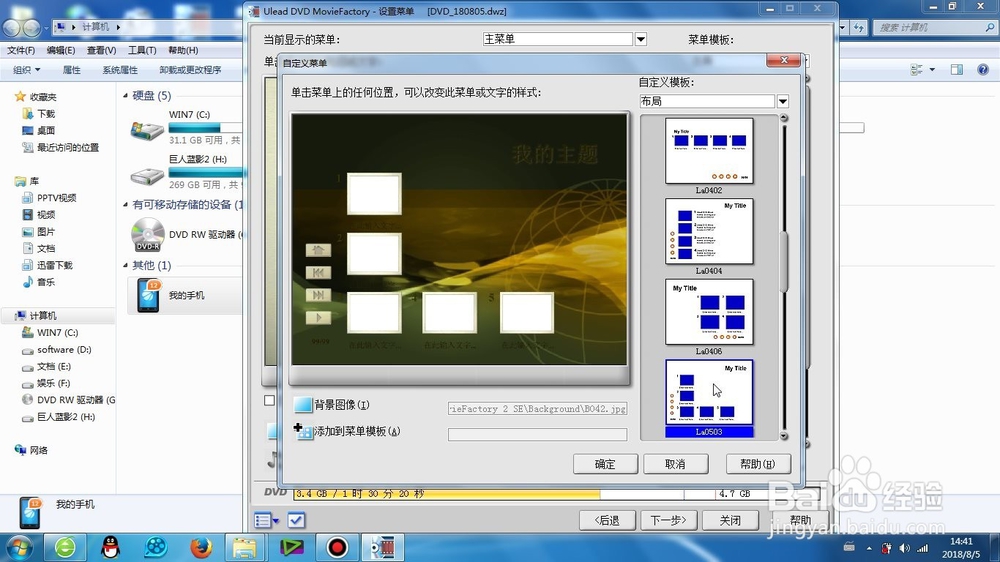Click the 确定 button
The height and width of the screenshot is (562, 1000).
point(605,464)
